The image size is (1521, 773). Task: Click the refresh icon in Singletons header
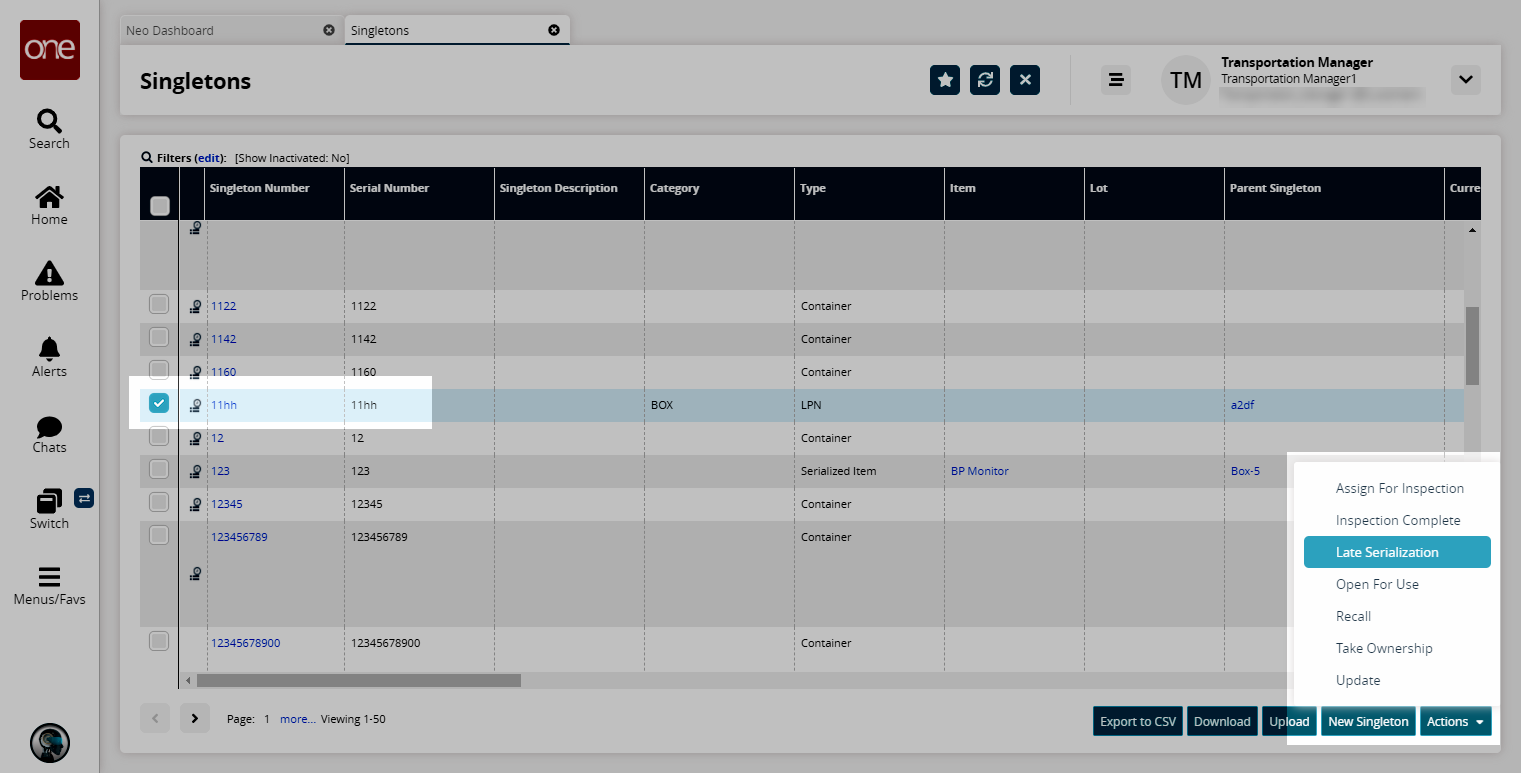pos(984,80)
